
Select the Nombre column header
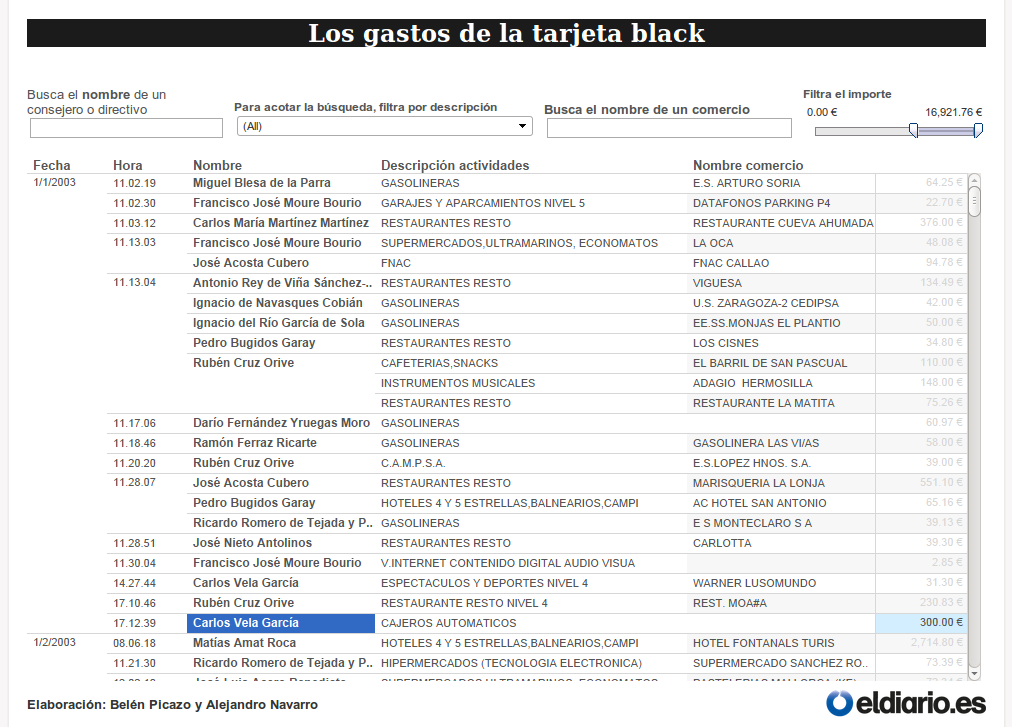pos(218,165)
